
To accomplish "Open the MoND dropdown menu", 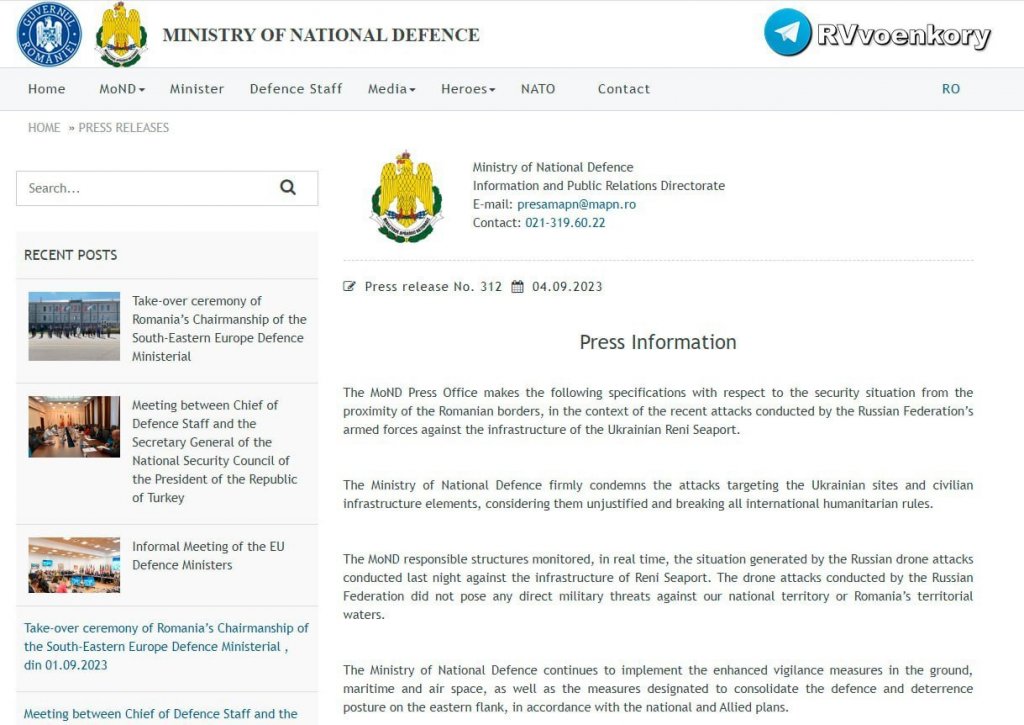I will (x=121, y=89).
